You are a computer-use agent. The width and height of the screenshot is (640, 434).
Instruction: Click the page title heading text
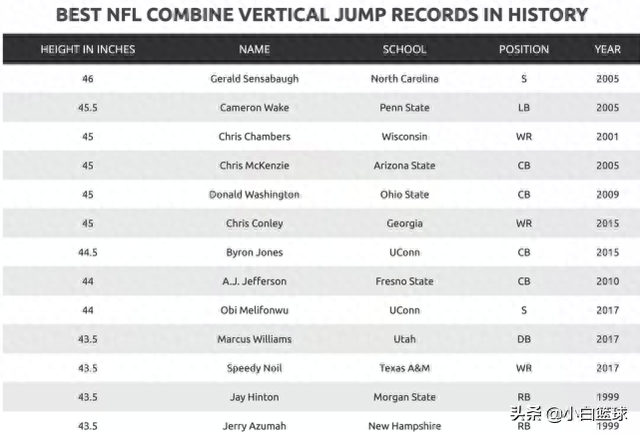(322, 15)
